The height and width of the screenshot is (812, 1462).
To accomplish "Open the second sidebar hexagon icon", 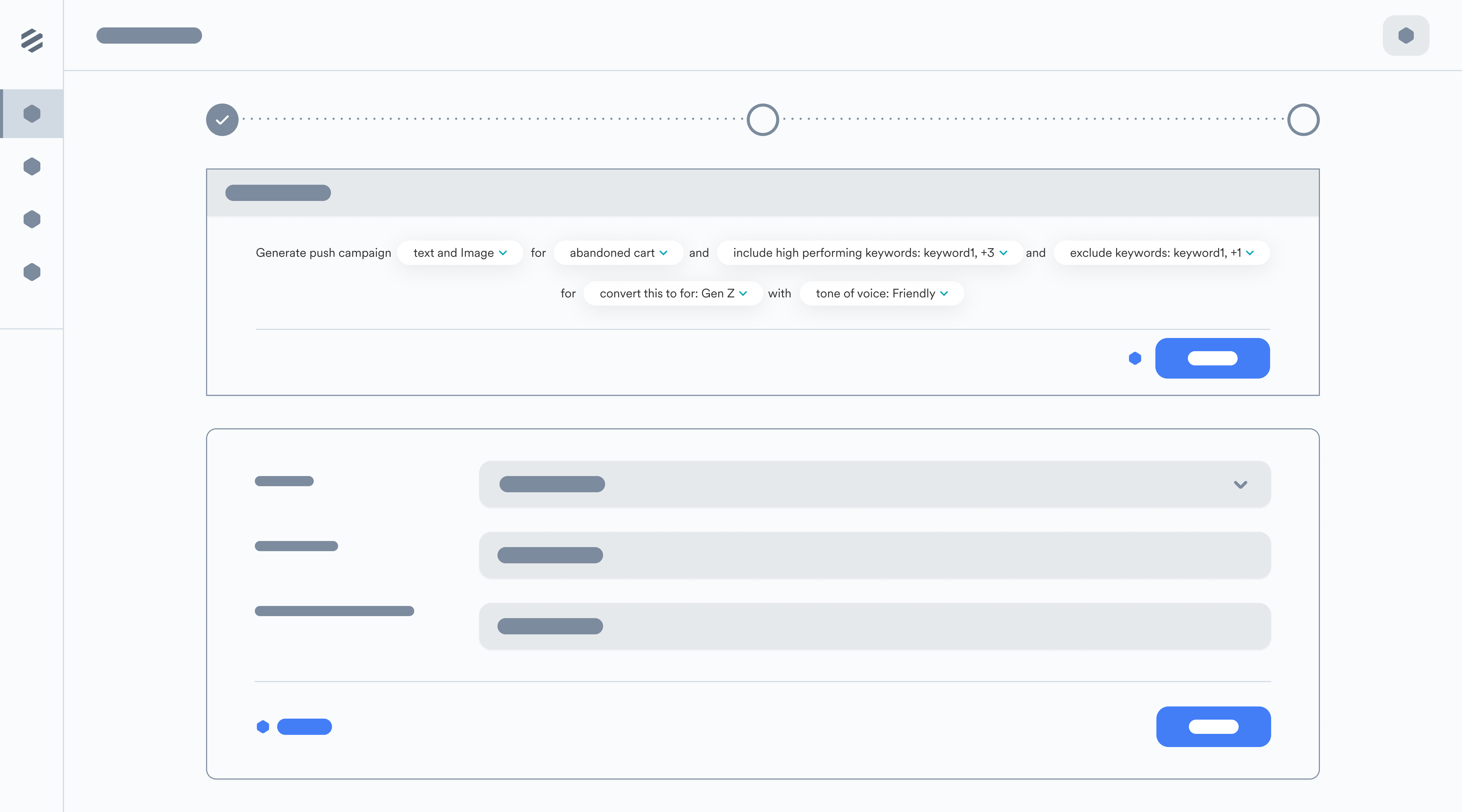I will click(x=32, y=166).
